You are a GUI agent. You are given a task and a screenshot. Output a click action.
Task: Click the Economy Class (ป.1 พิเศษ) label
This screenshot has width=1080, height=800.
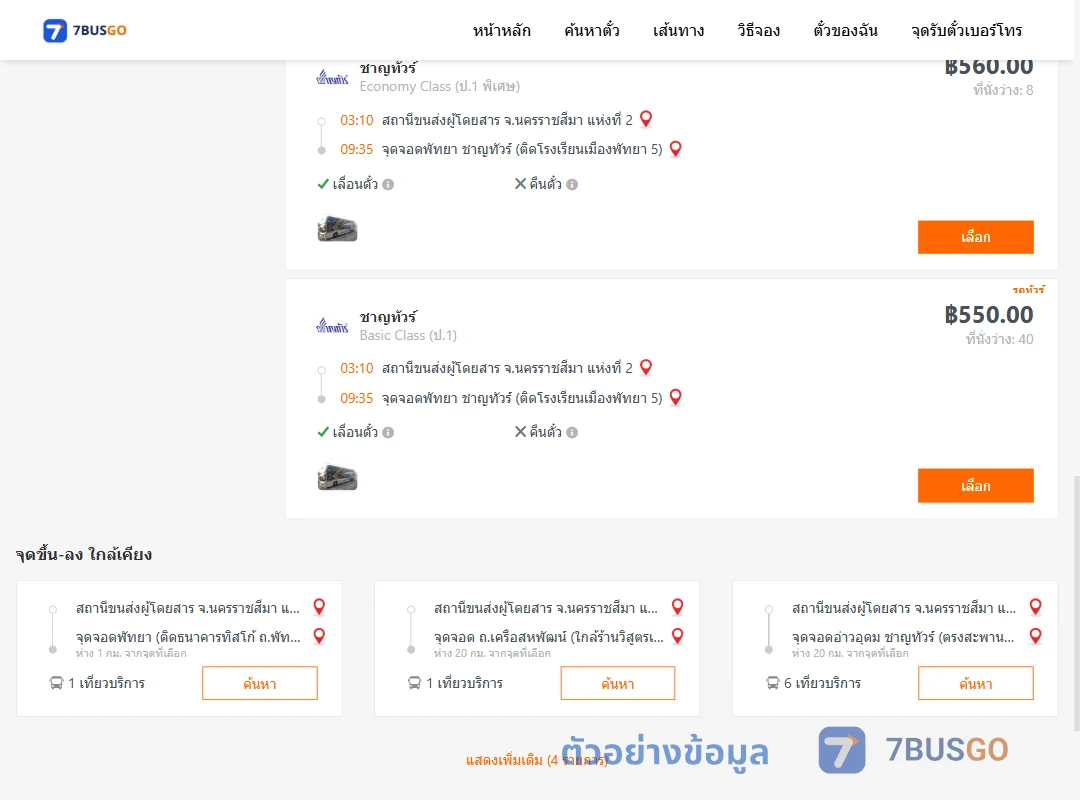coord(439,87)
